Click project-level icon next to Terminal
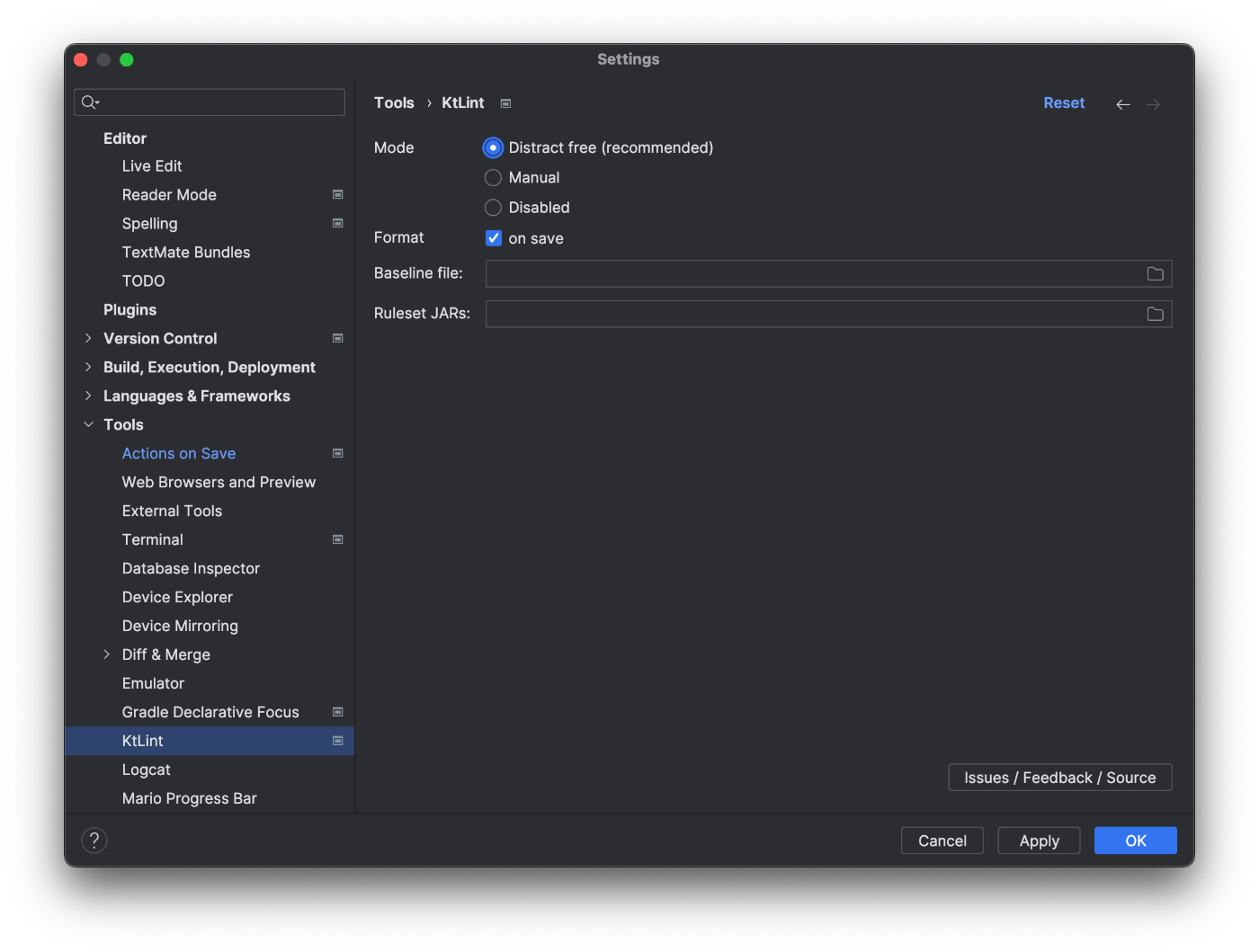 (x=338, y=539)
